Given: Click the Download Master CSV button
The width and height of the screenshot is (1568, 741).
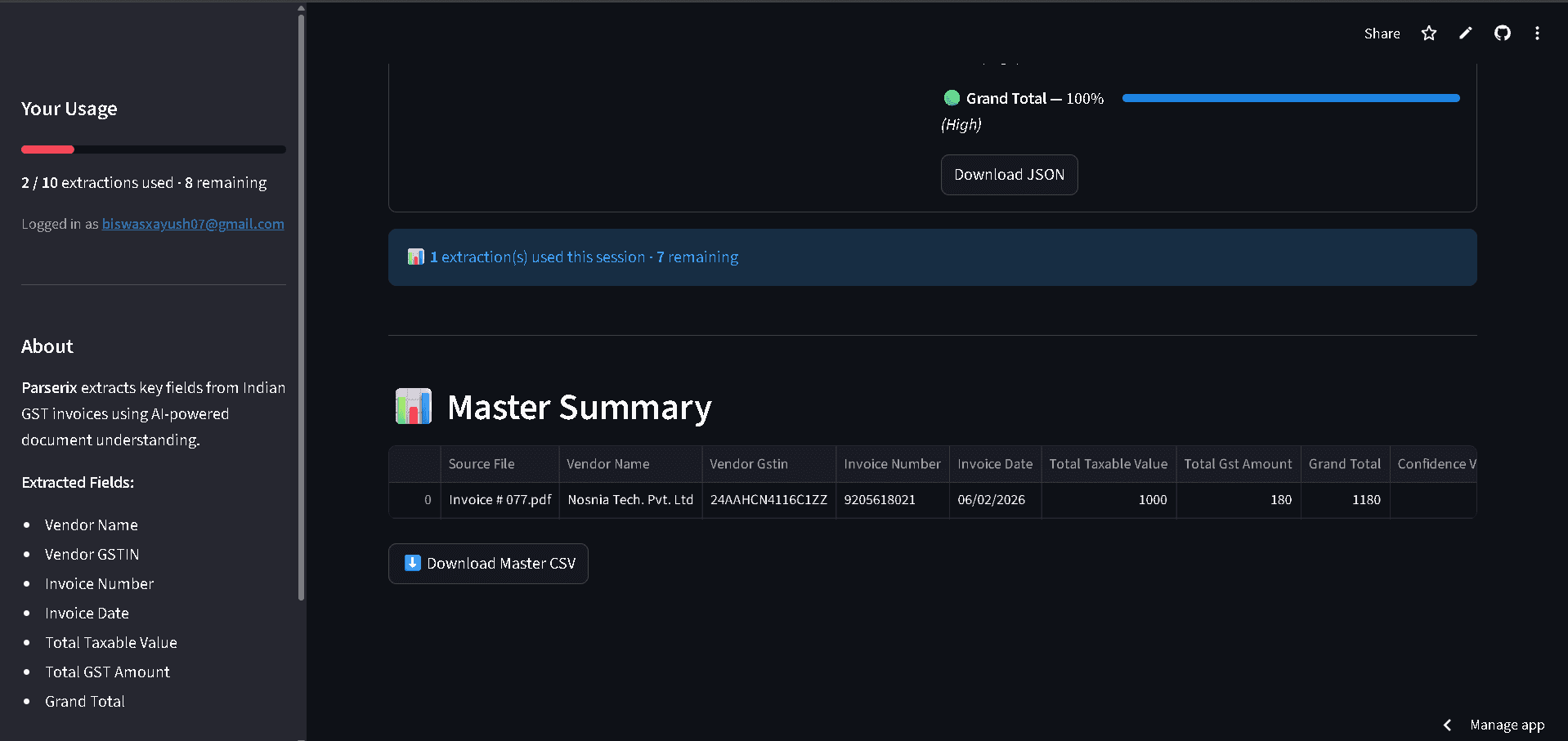Looking at the screenshot, I should (488, 563).
